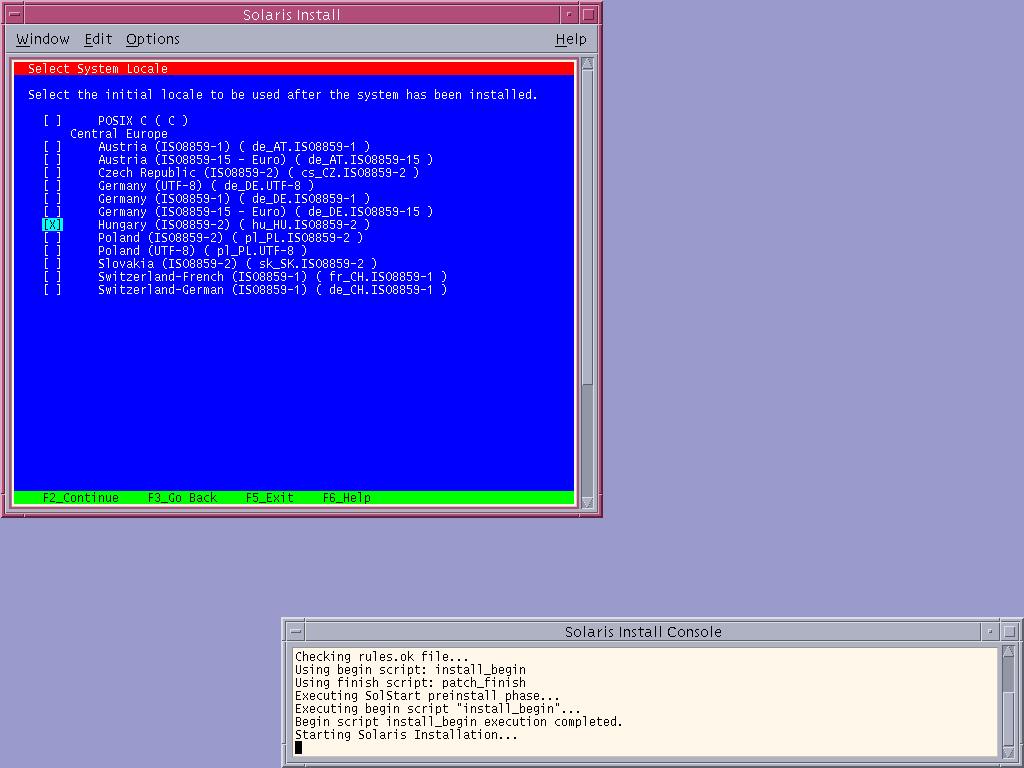Viewport: 1024px width, 768px height.
Task: Click 'Executing SolStart preinstall phase...' console line
Action: 427,696
